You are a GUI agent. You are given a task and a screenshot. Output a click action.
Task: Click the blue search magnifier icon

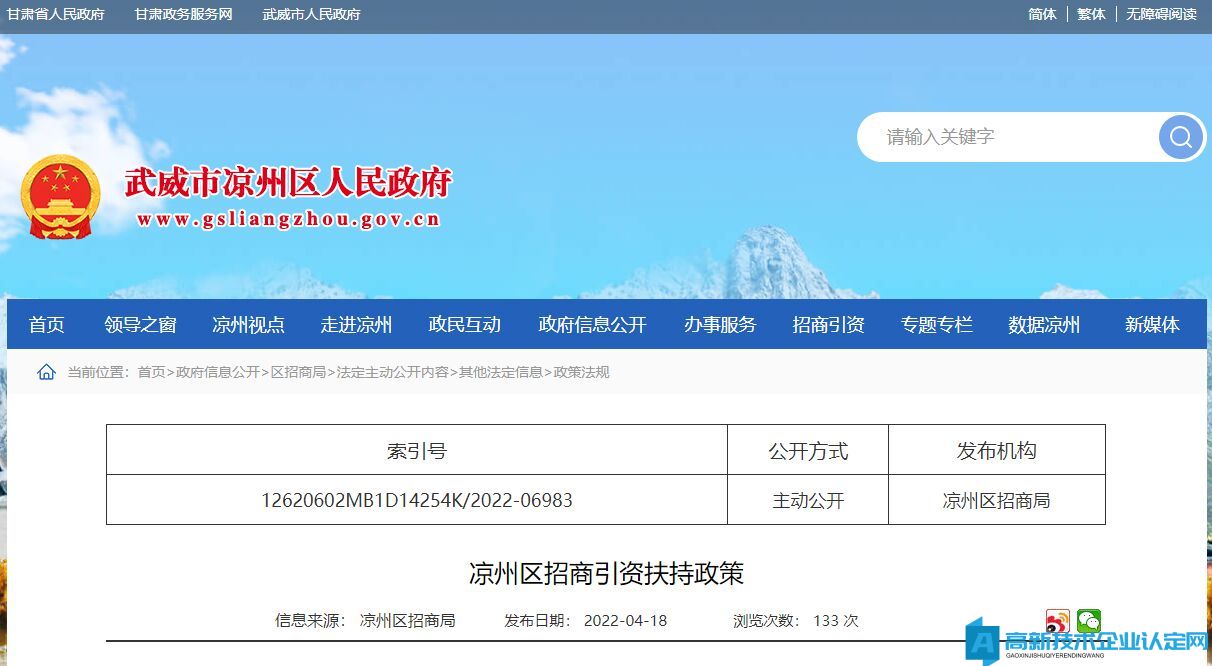tap(1181, 137)
